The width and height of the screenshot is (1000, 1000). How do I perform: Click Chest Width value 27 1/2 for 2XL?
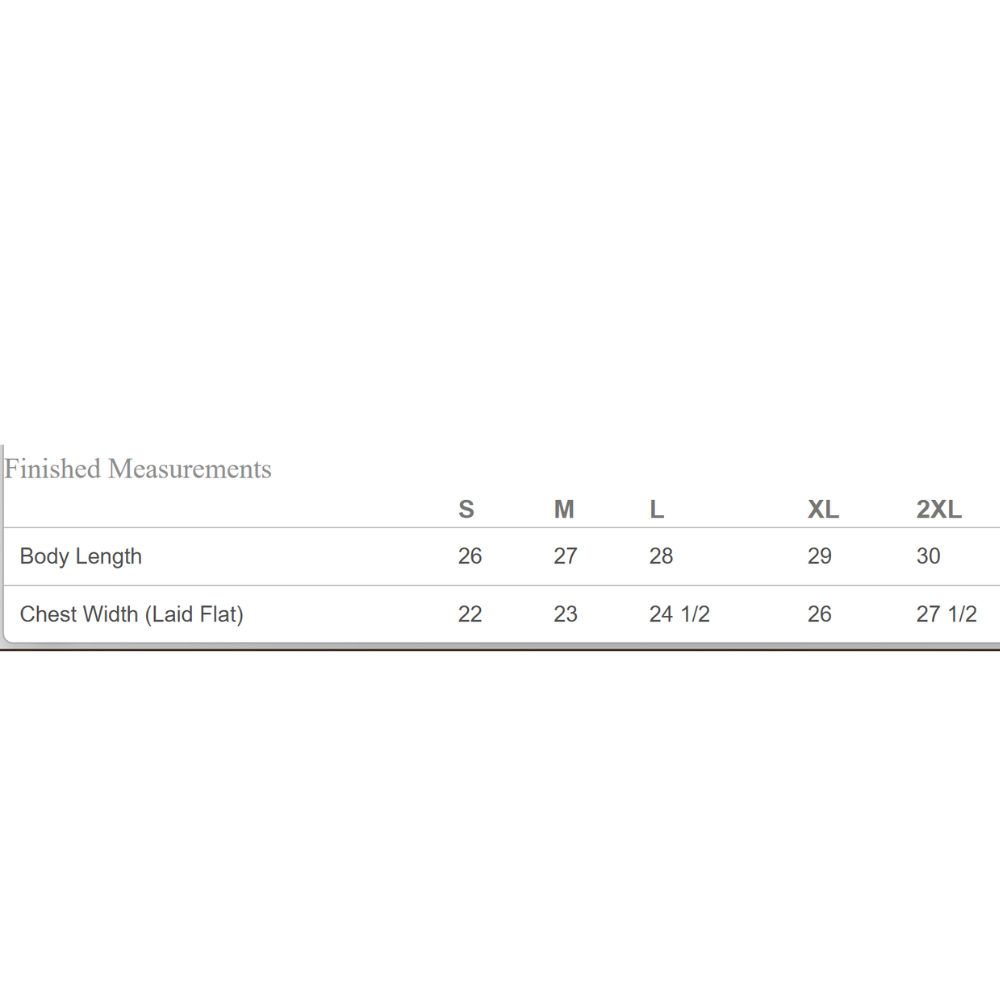tap(946, 614)
